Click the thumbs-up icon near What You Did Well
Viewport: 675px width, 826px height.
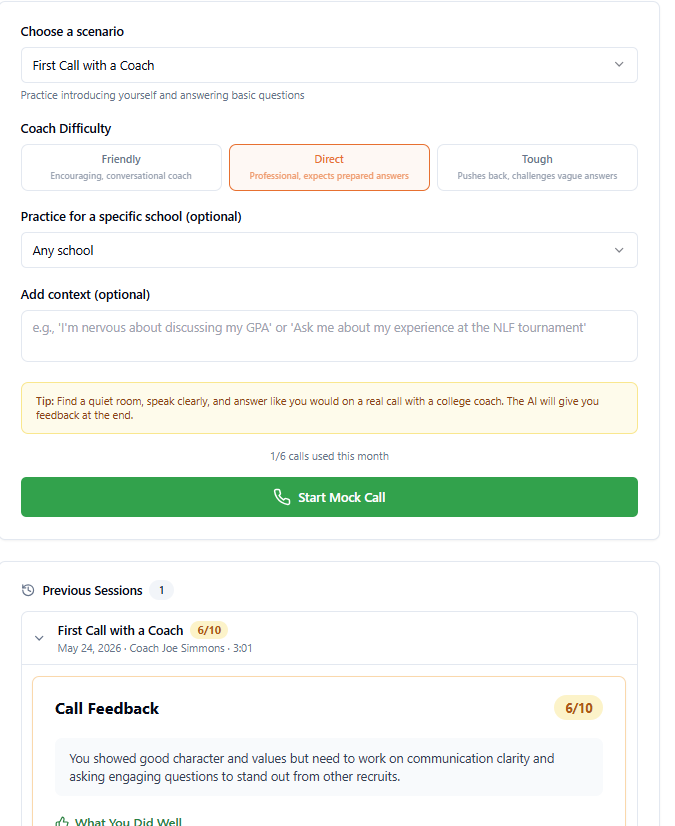[x=62, y=821]
